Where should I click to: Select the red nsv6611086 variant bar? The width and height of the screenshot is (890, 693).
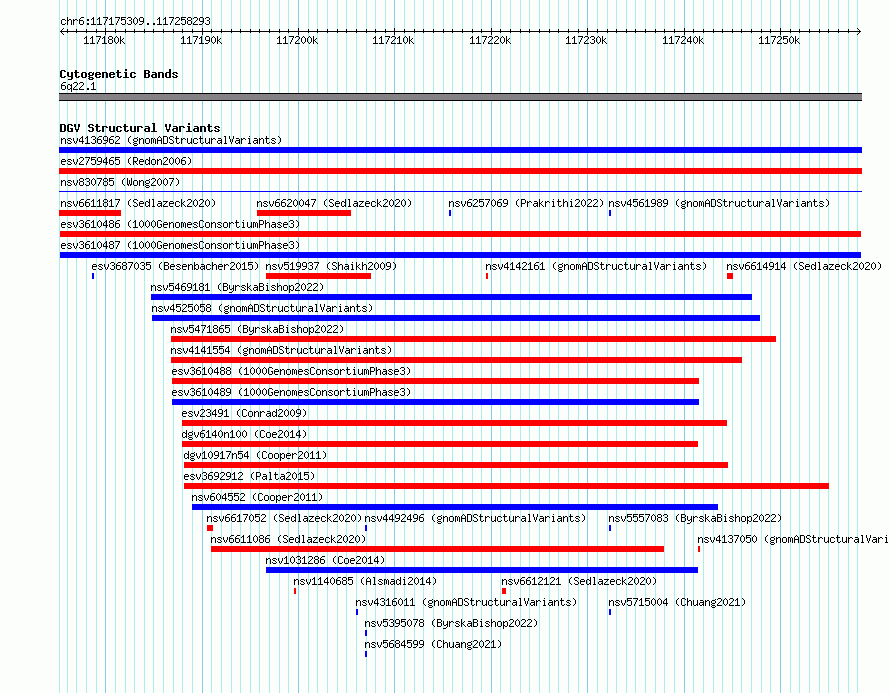437,549
